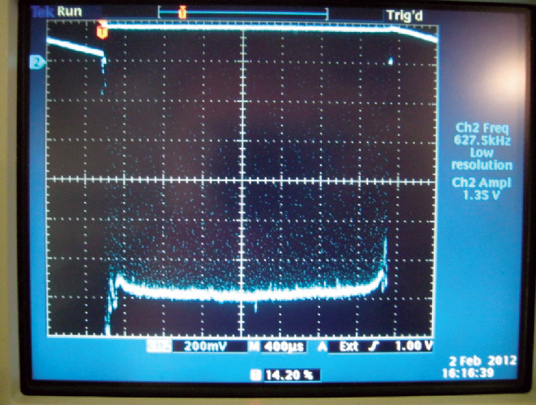Open the 200mV vertical scale readout
Image resolution: width=536 pixels, height=405 pixels.
(205, 347)
